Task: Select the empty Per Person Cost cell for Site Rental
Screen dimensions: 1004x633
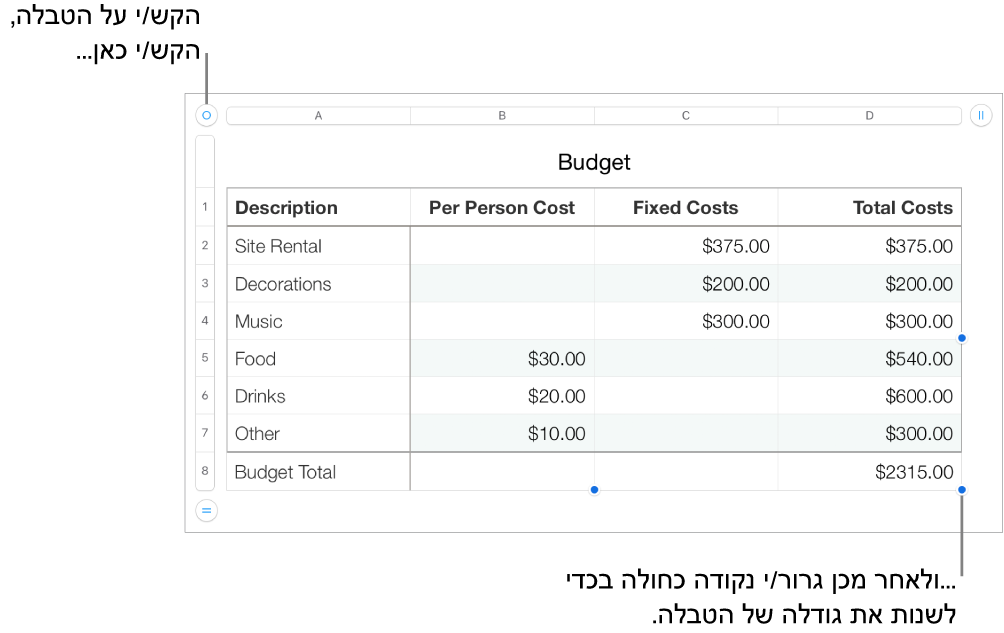Action: click(x=502, y=246)
